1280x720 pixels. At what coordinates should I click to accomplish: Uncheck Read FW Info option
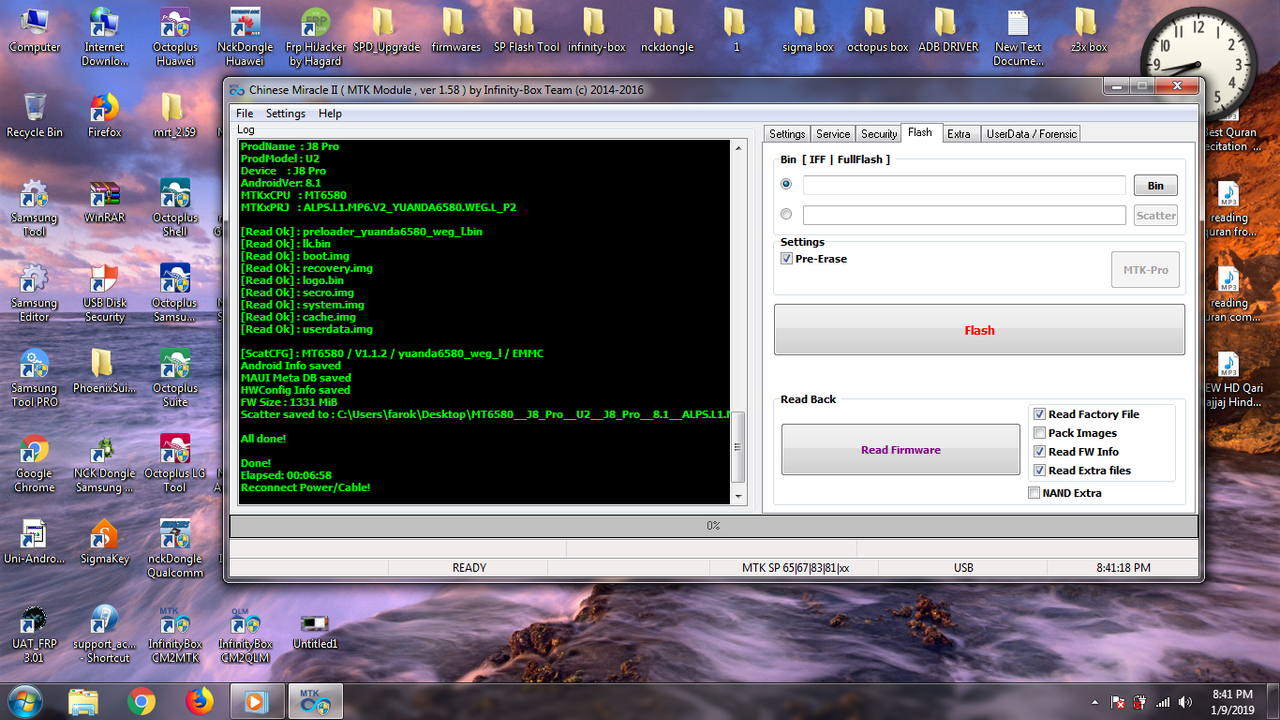[x=1040, y=452]
